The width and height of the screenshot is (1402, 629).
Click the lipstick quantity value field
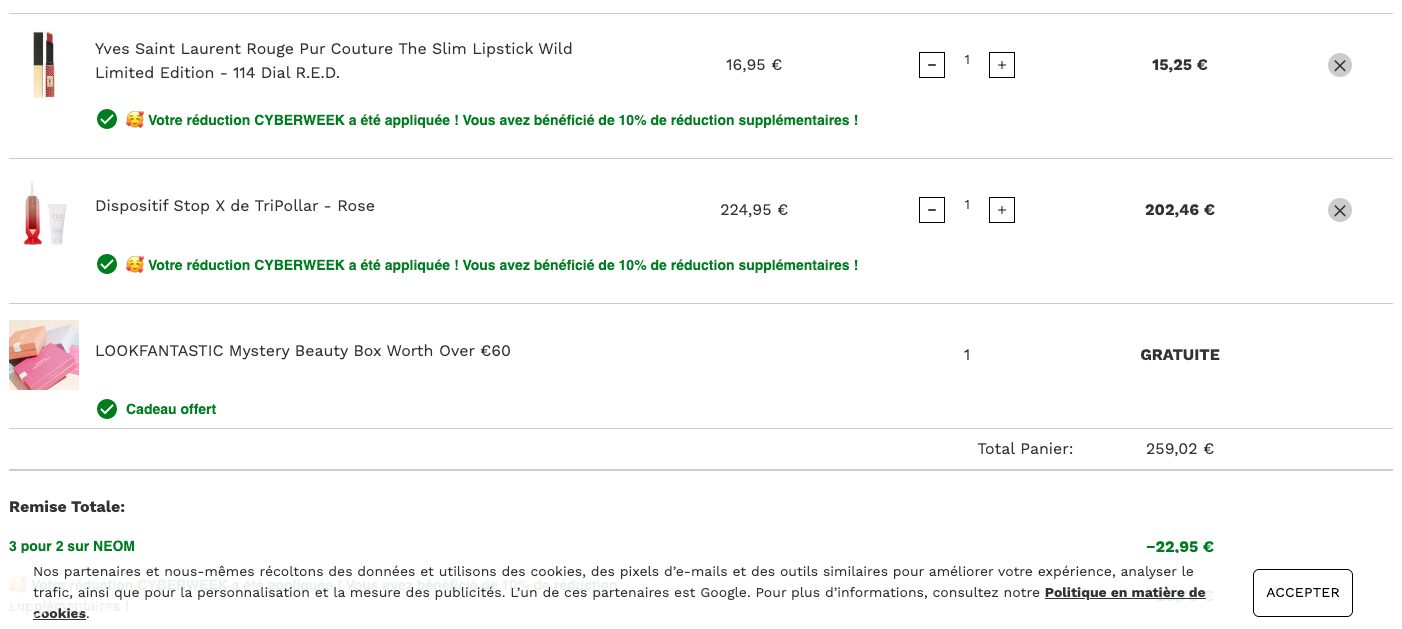click(967, 61)
